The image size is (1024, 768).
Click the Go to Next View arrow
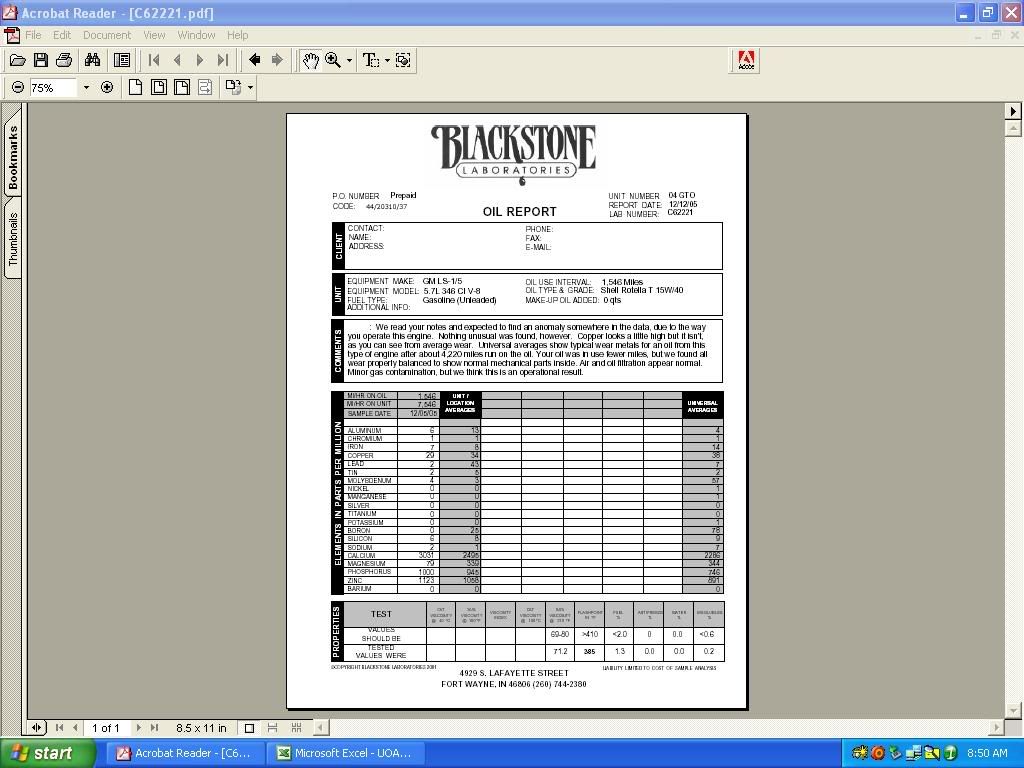point(278,61)
